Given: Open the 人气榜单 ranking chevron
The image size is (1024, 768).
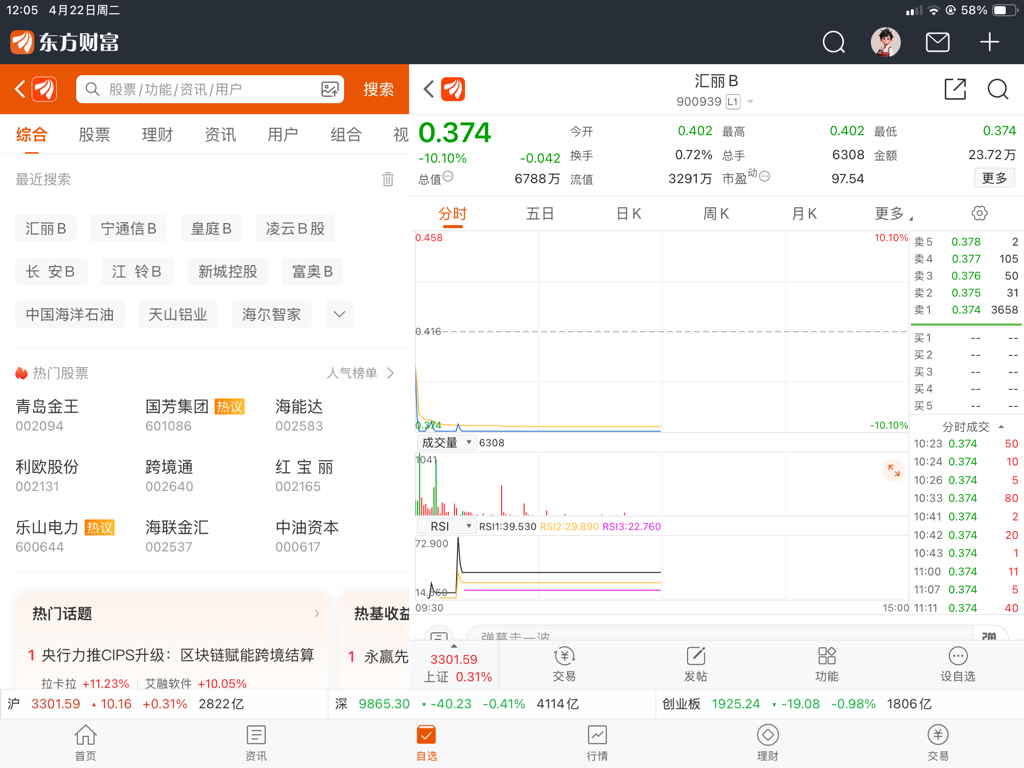Looking at the screenshot, I should (x=391, y=373).
